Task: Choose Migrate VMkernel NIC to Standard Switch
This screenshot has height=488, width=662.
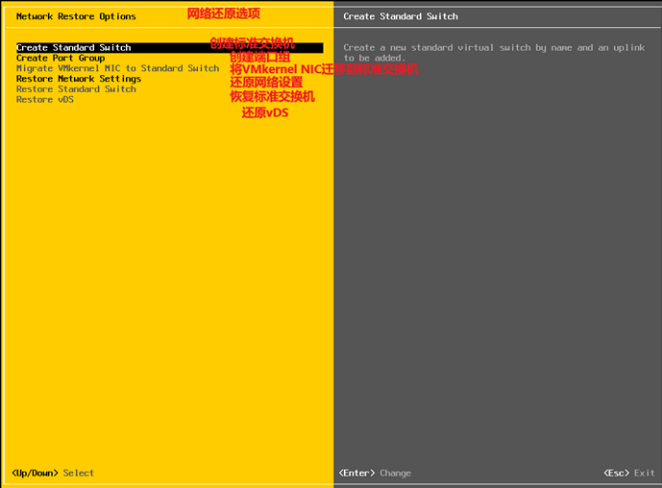Action: click(x=117, y=68)
